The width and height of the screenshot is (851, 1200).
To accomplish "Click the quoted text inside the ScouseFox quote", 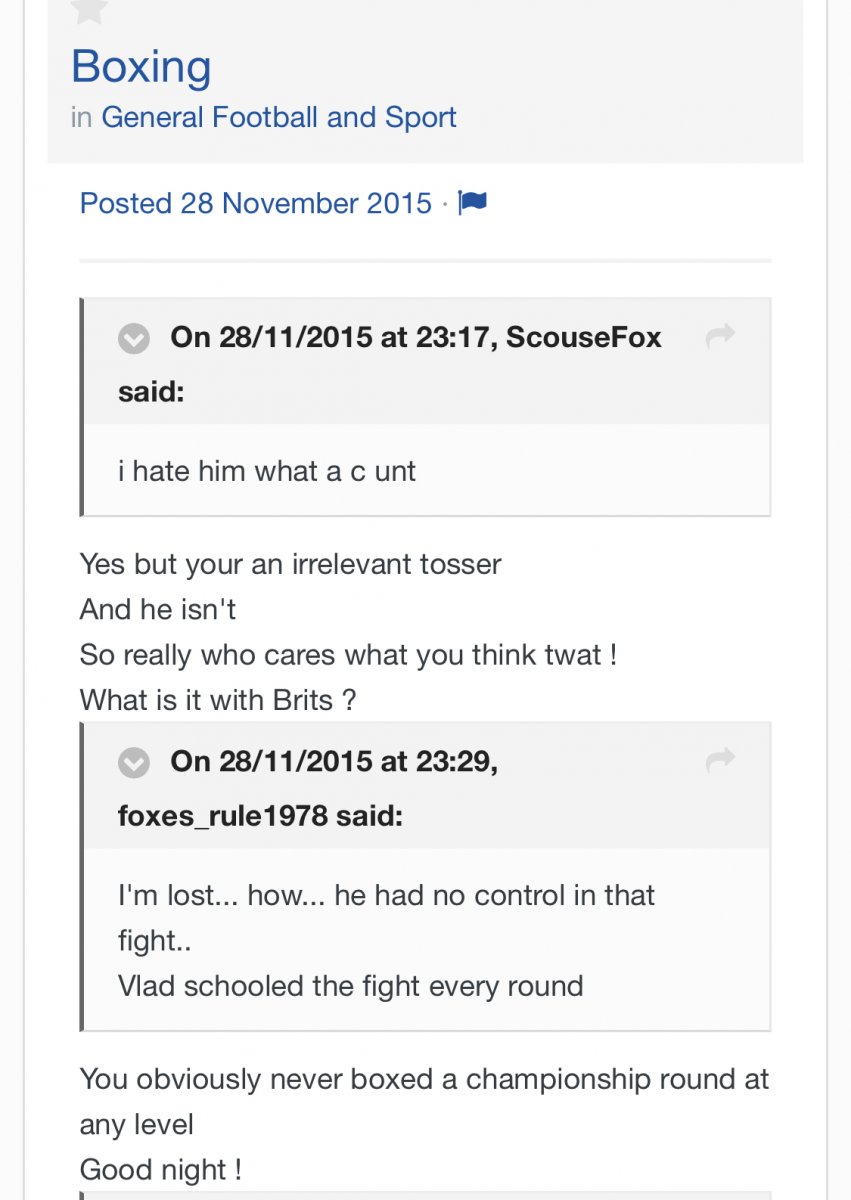I will [266, 471].
